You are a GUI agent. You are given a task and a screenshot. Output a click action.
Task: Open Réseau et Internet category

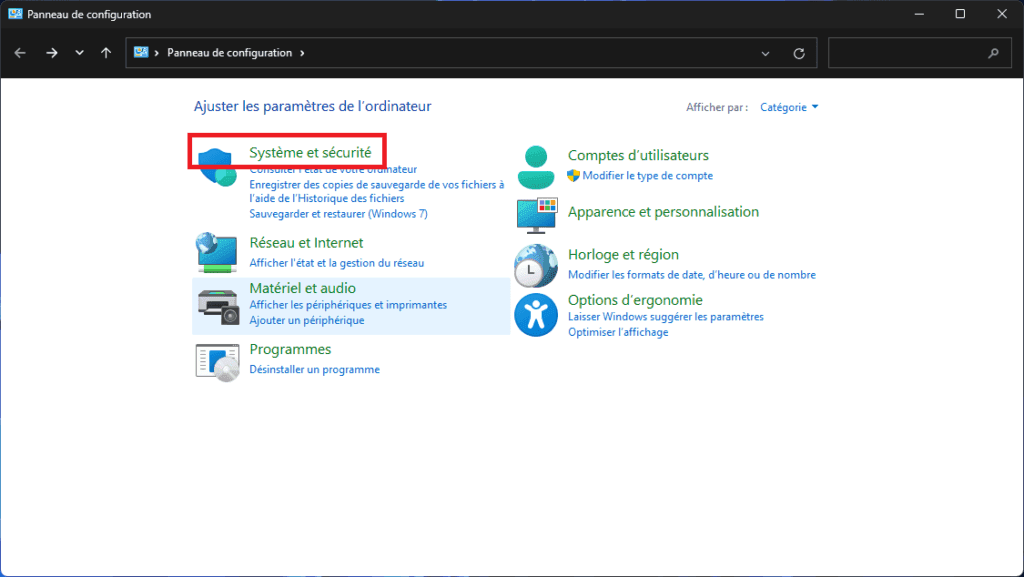click(x=306, y=243)
